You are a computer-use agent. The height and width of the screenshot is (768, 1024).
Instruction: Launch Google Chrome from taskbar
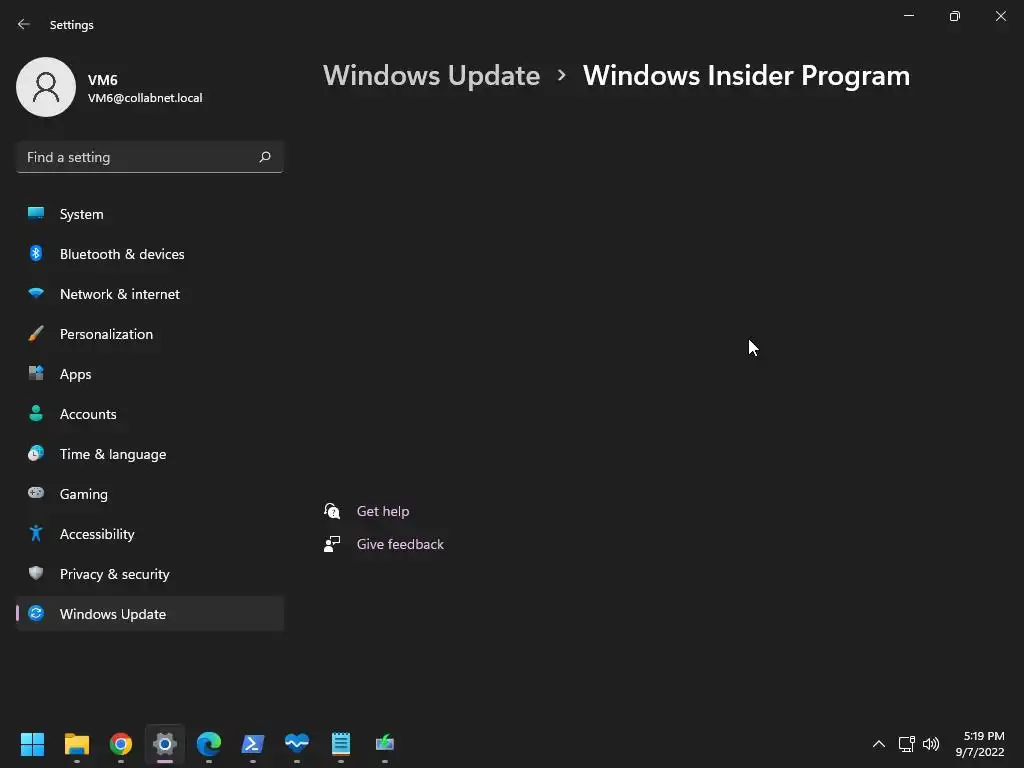tap(121, 744)
